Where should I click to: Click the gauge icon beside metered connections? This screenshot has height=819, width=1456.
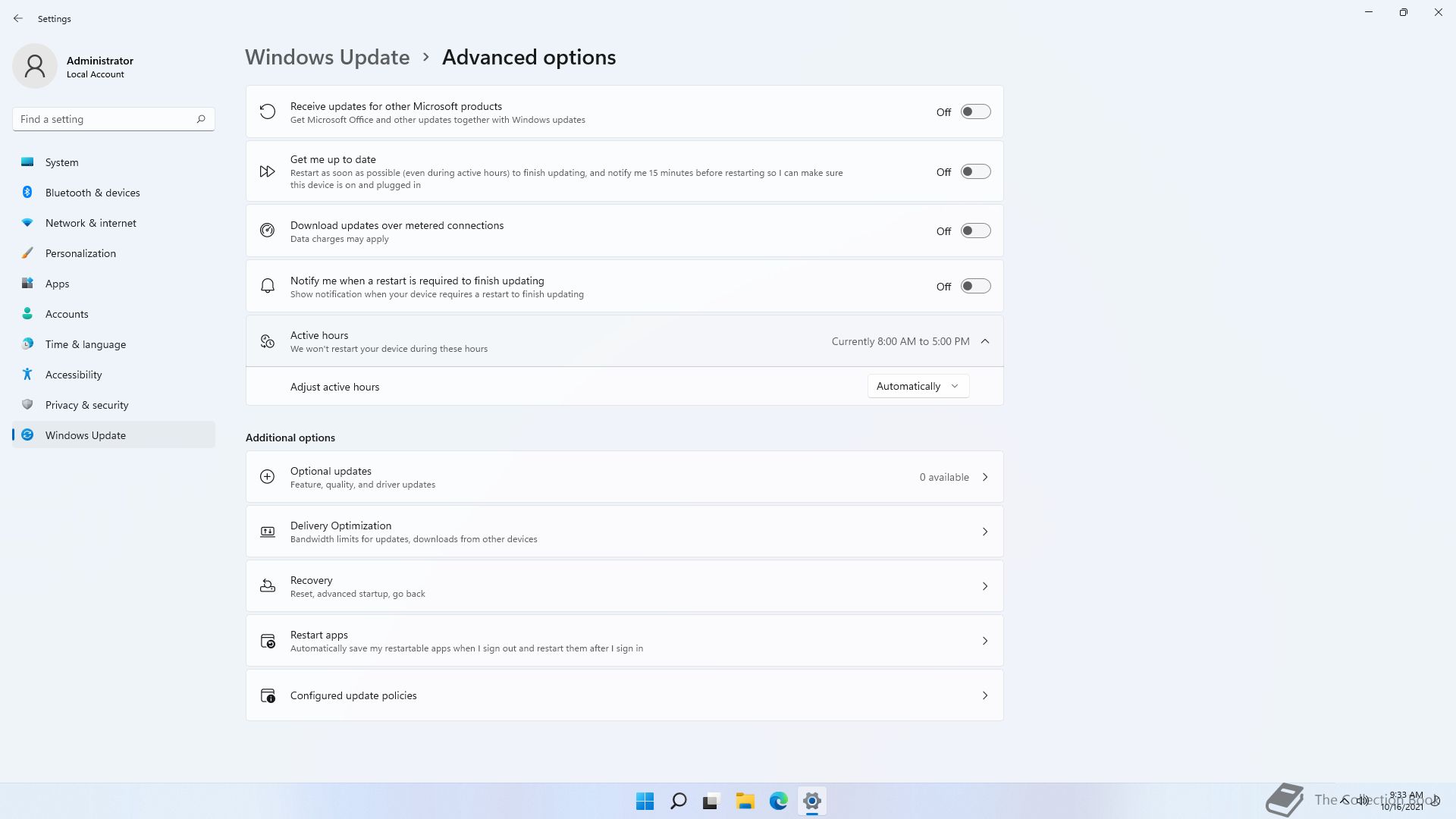(x=267, y=231)
